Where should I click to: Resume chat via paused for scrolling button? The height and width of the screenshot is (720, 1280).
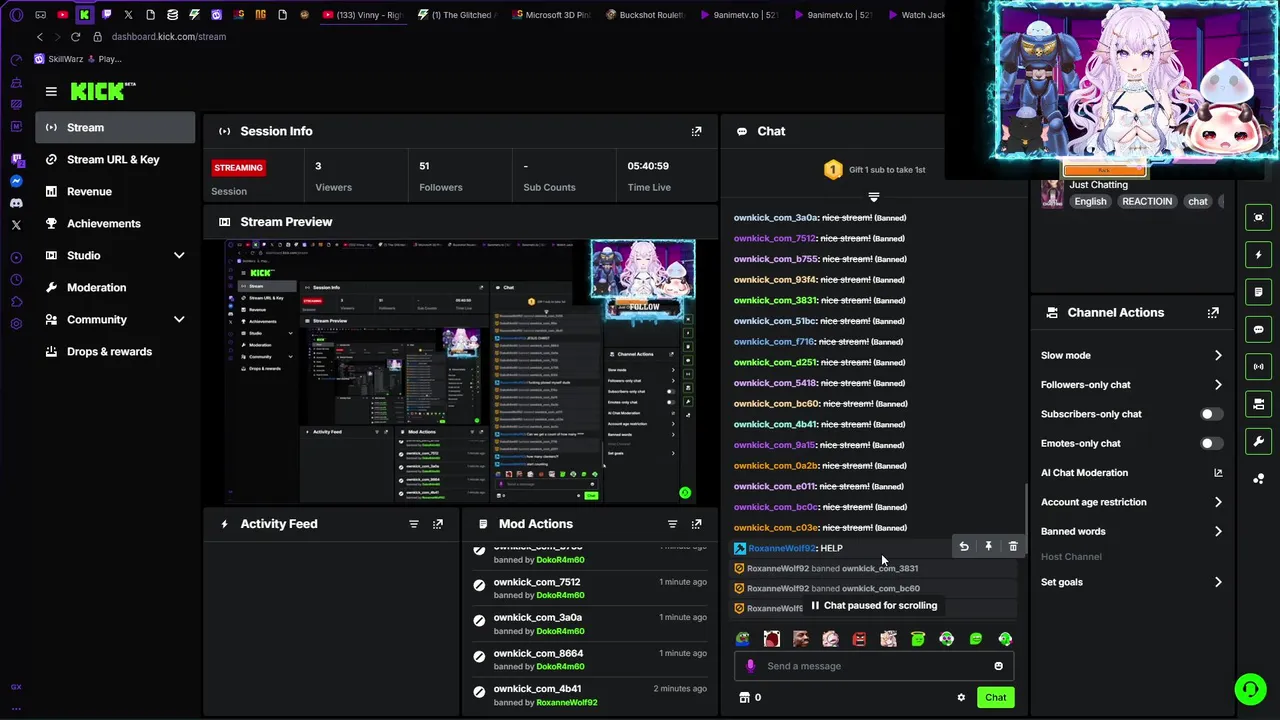click(x=874, y=606)
